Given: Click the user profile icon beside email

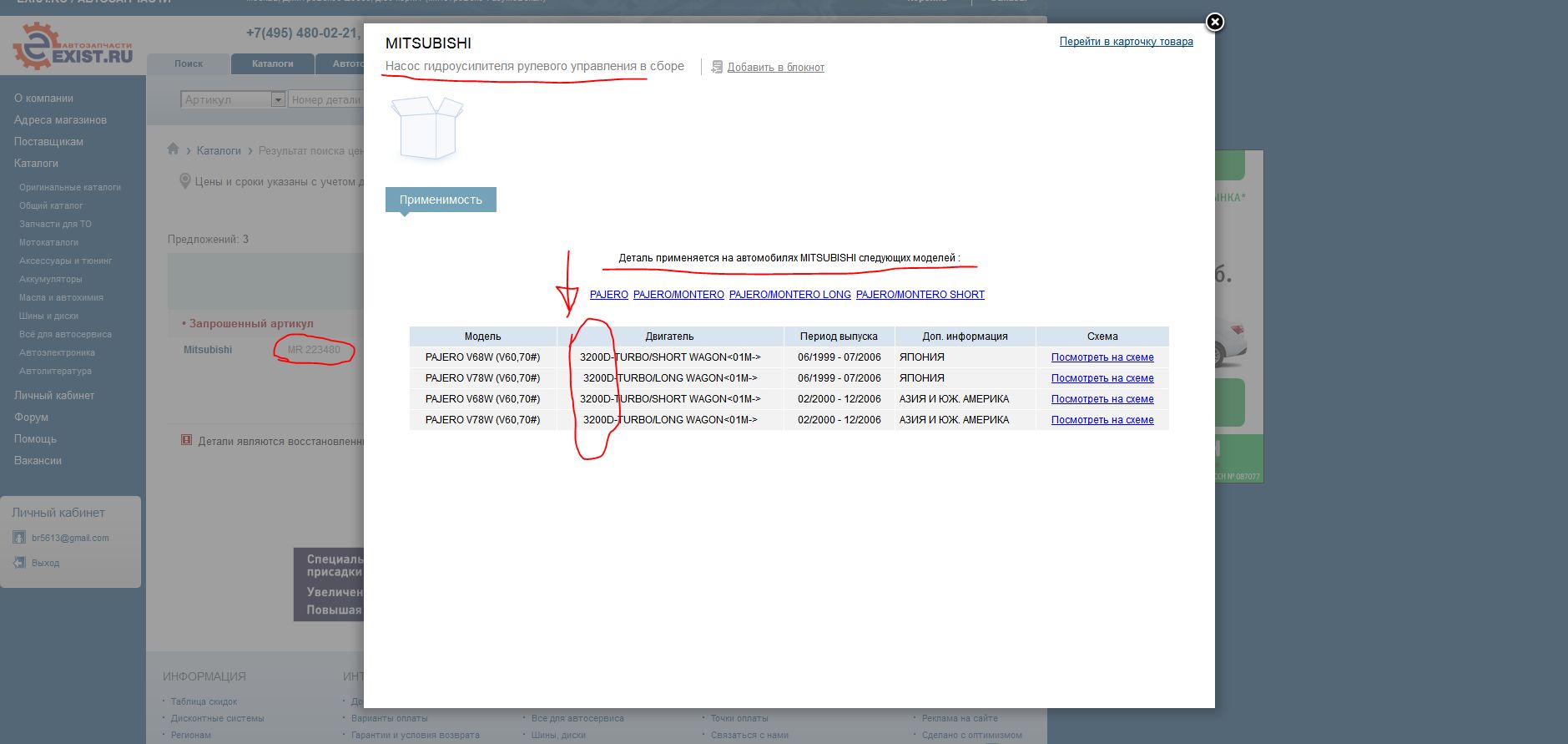Looking at the screenshot, I should [x=19, y=538].
